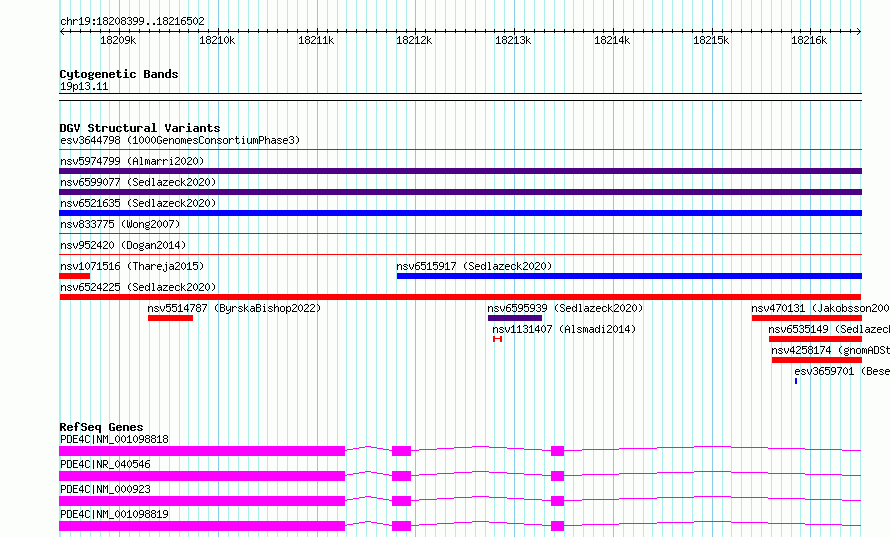This screenshot has height=537, width=890.
Task: Open the nsv952420 (Dogan2014) label
Action: pos(123,245)
